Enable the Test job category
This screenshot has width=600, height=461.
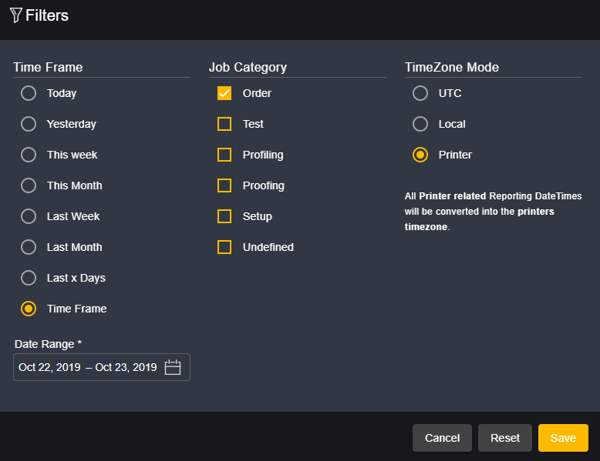[225, 124]
